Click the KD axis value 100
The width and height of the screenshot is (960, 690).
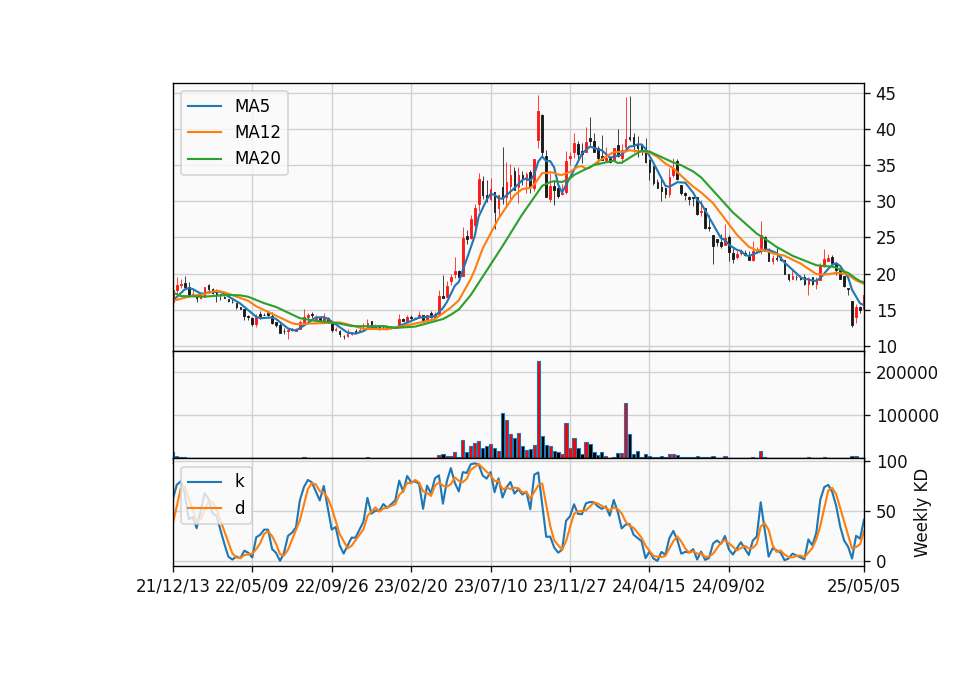(891, 462)
